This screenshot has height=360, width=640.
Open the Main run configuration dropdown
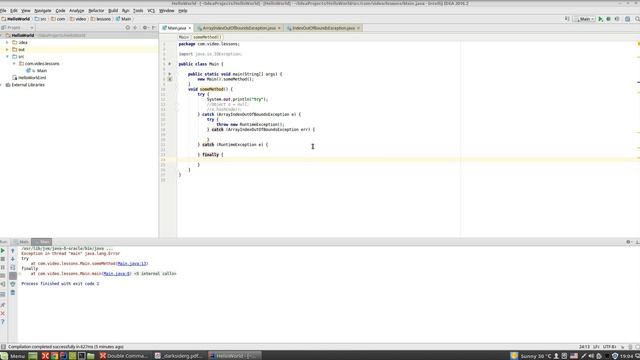point(584,19)
